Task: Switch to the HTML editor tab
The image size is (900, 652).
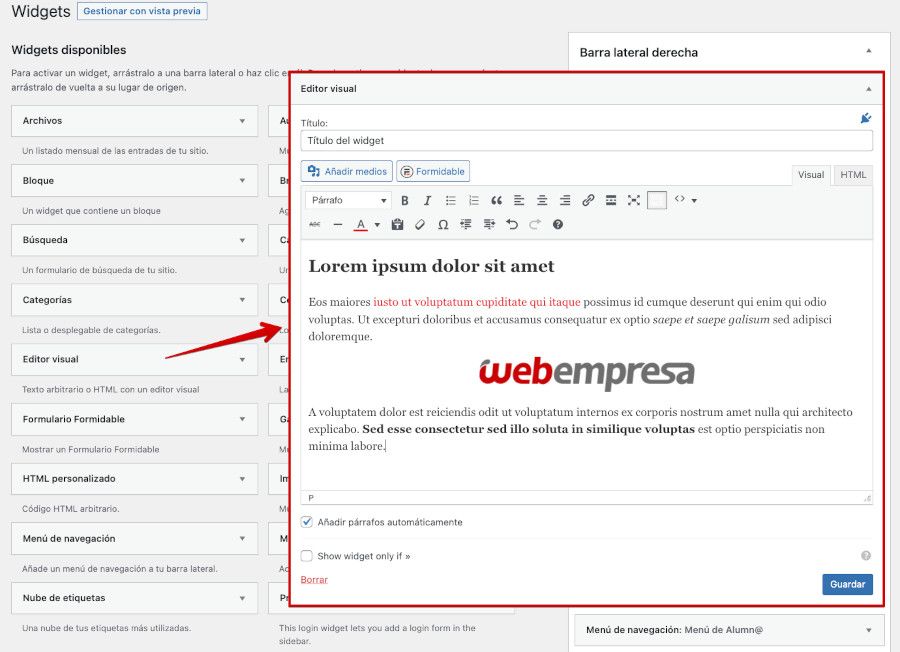Action: point(853,174)
